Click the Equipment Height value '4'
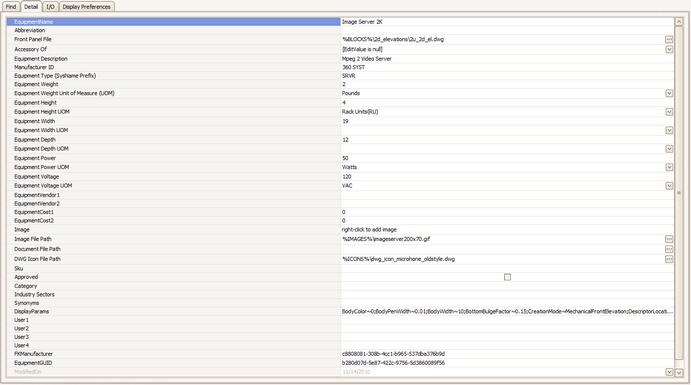 (344, 103)
